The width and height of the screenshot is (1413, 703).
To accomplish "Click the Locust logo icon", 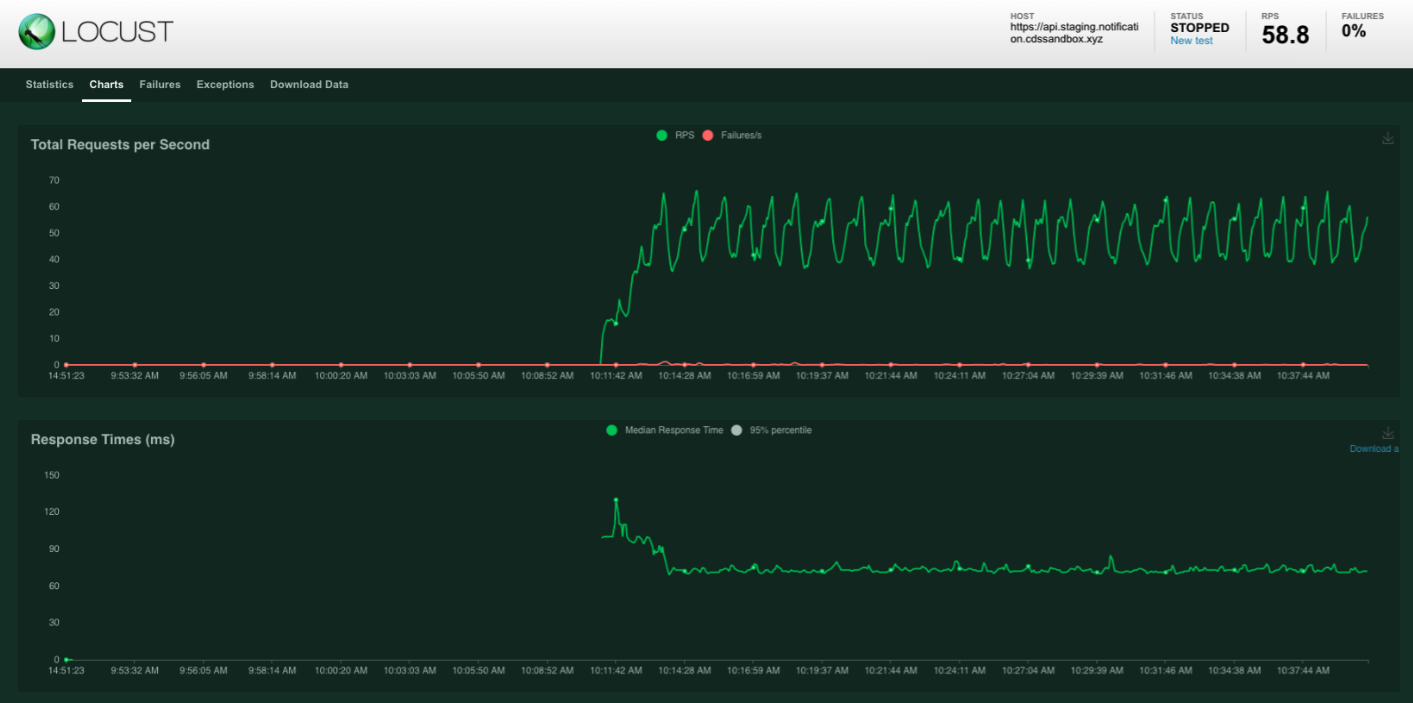I will [37, 32].
